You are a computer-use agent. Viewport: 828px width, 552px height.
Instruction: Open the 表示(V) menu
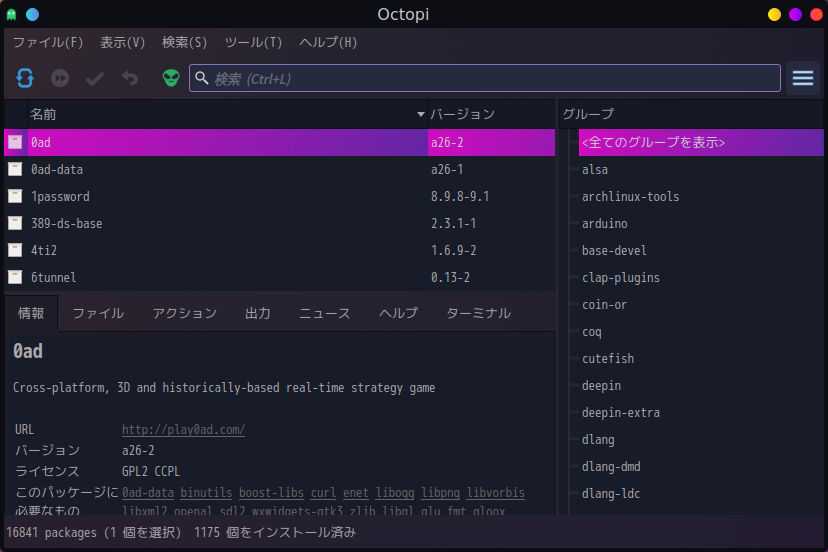123,42
